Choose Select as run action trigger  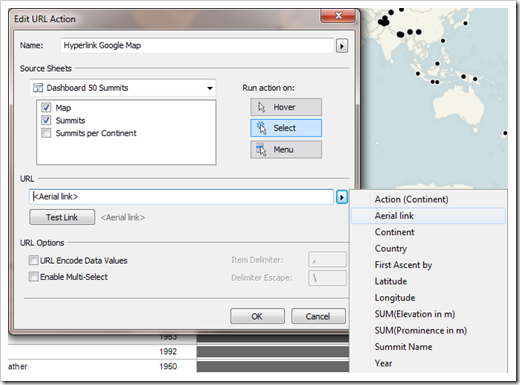tap(286, 128)
